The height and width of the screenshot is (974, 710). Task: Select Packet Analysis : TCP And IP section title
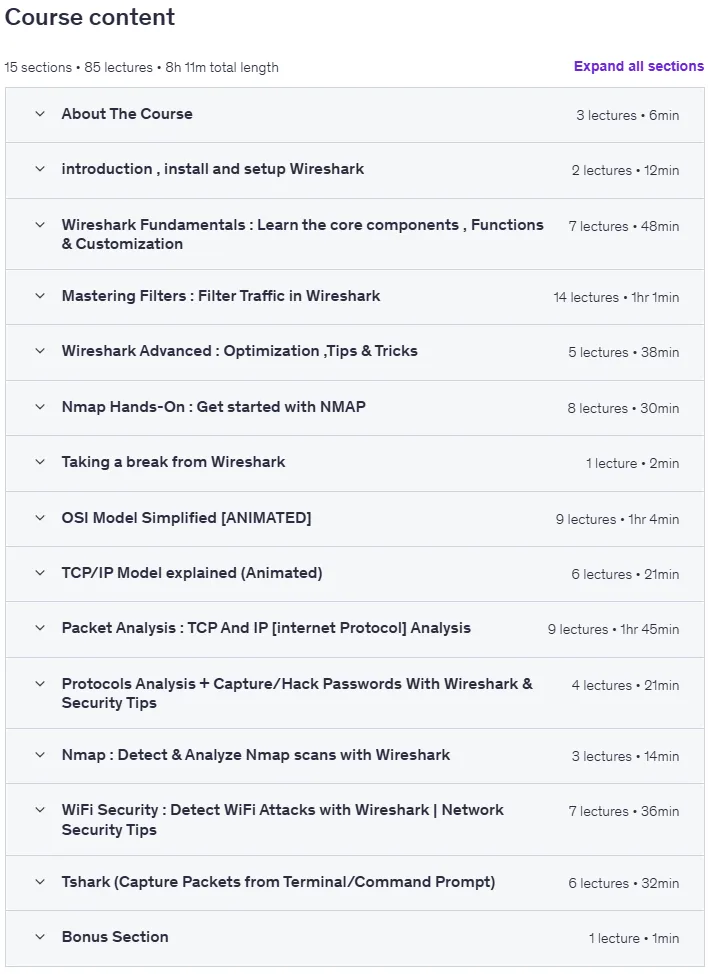point(266,628)
